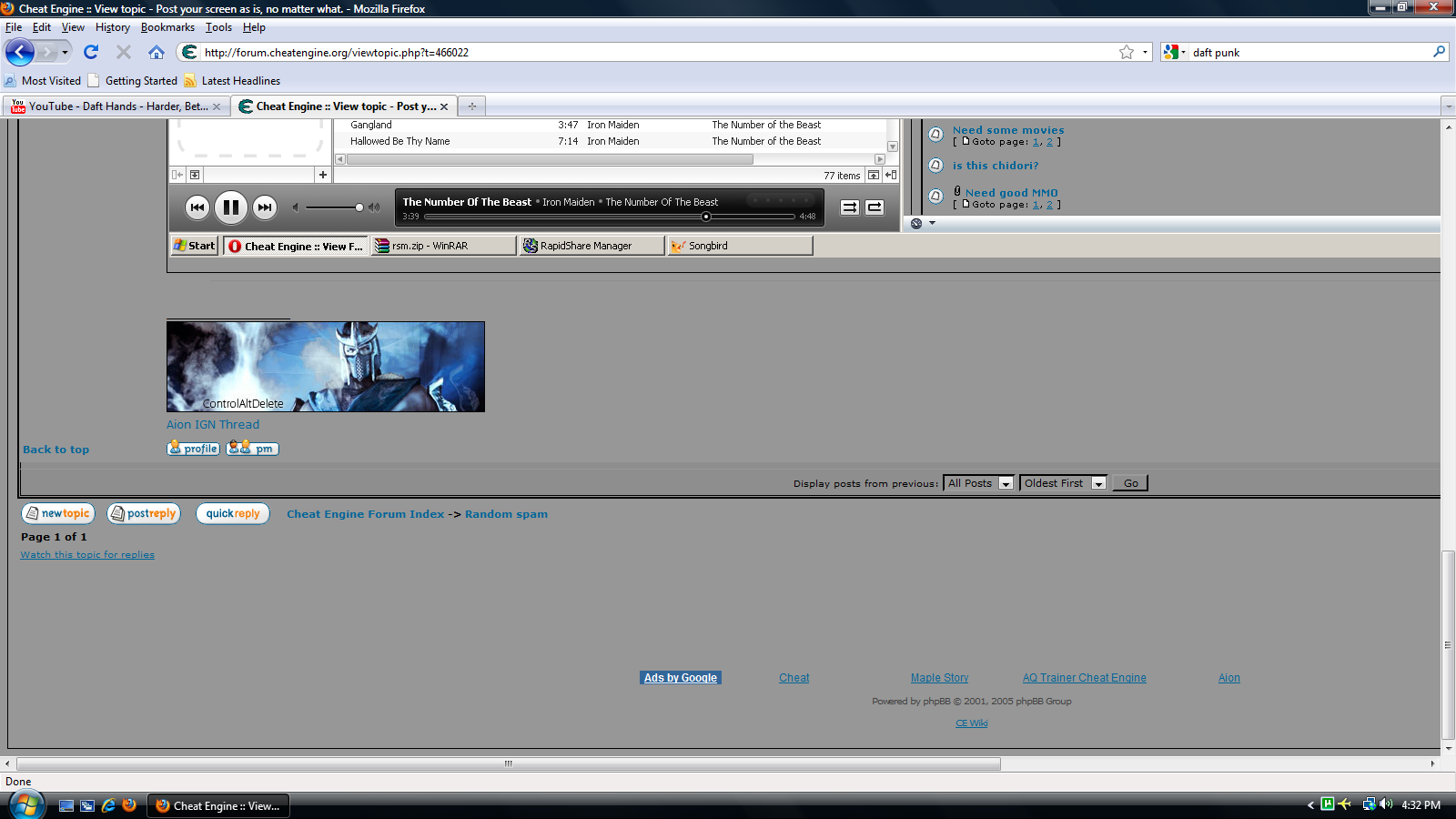Click the newtopic button
This screenshot has width=1456, height=819.
(58, 513)
